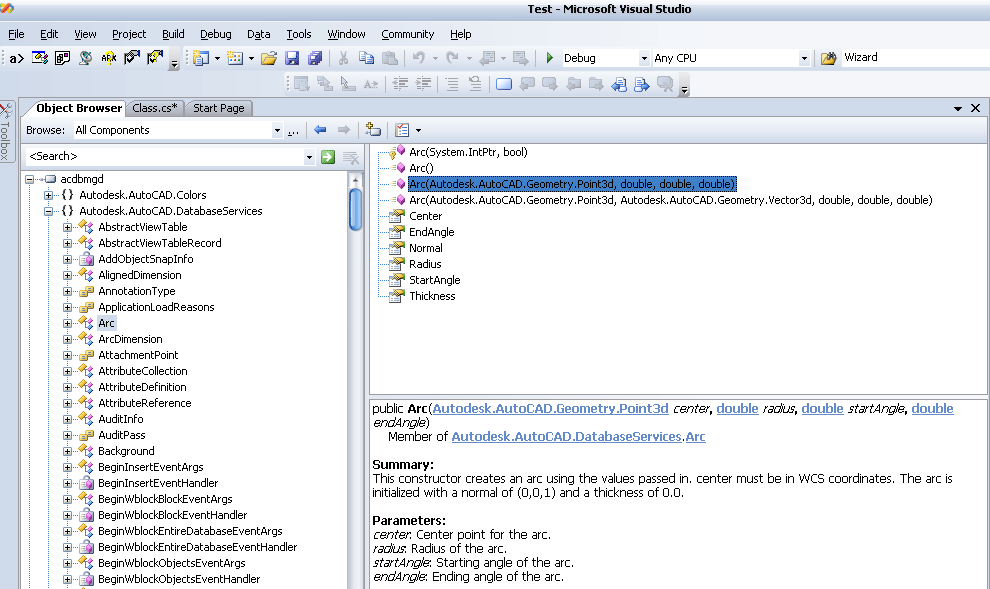Image resolution: width=990 pixels, height=589 pixels.
Task: Follow the Autodesk.AutoCAD.Geometry.Point3d link
Action: 550,409
